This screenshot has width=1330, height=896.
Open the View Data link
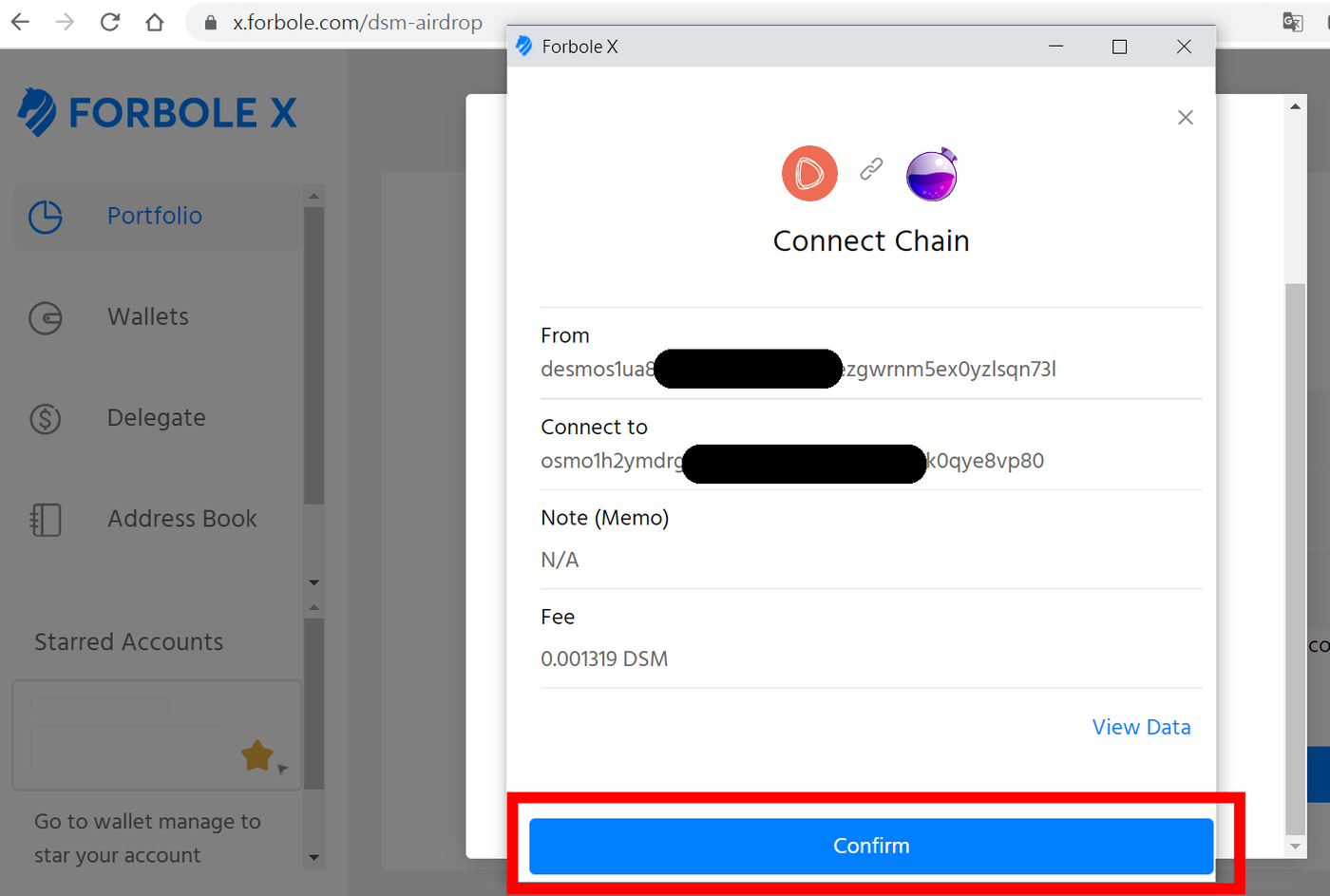coord(1141,727)
